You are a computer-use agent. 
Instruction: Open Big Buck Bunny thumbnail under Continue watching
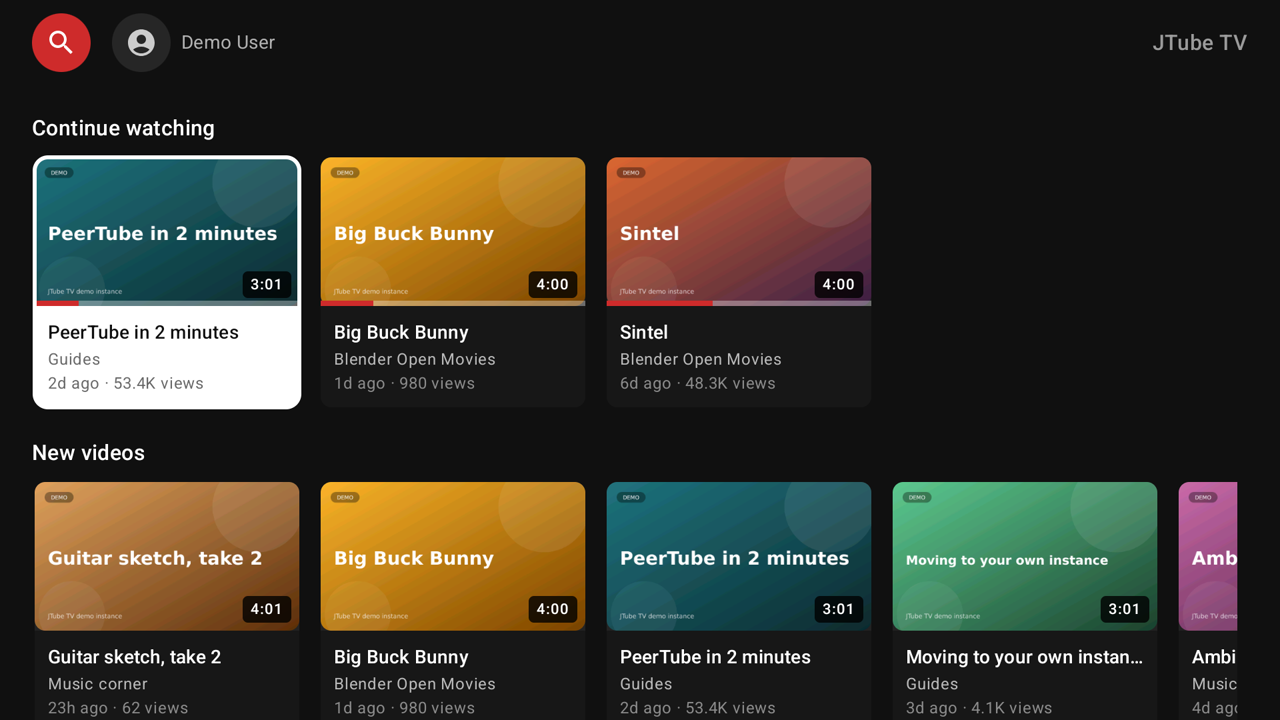[x=453, y=232]
